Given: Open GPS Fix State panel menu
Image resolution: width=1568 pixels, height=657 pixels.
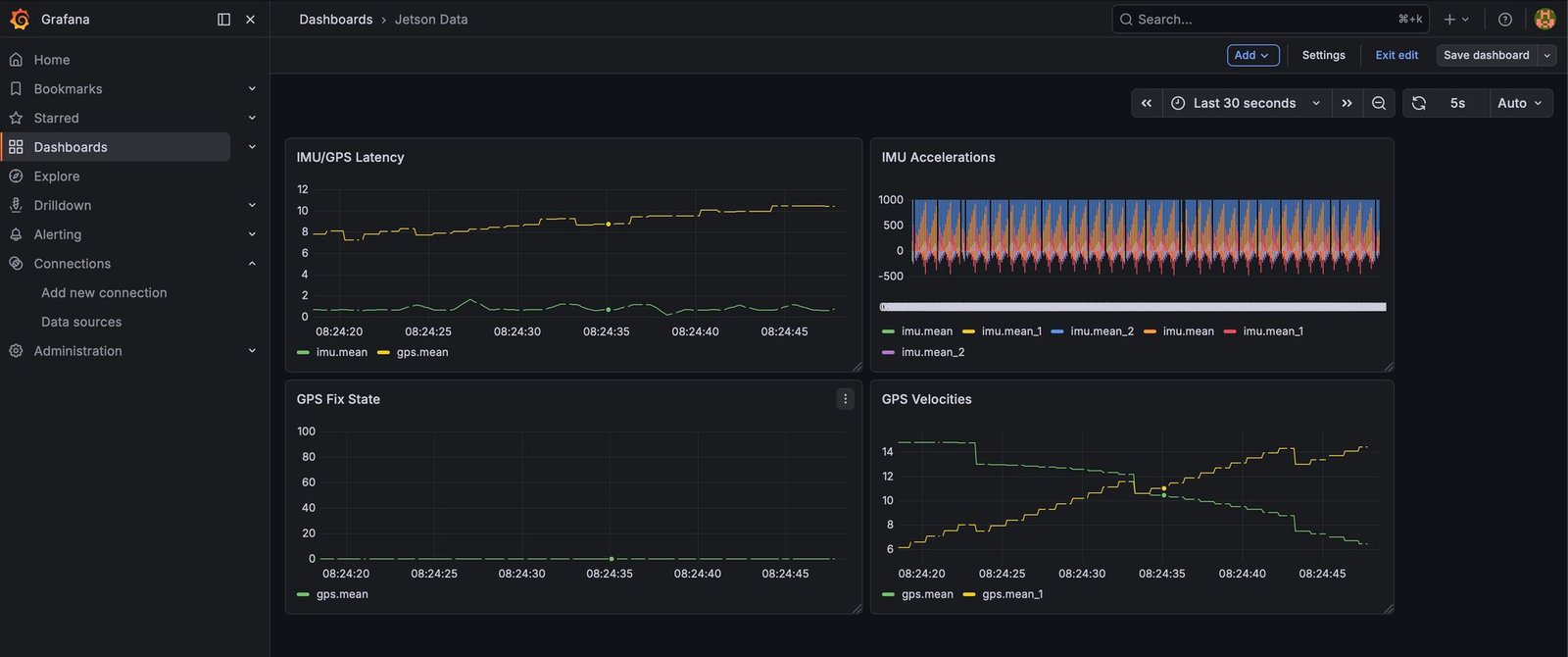Looking at the screenshot, I should 845,399.
